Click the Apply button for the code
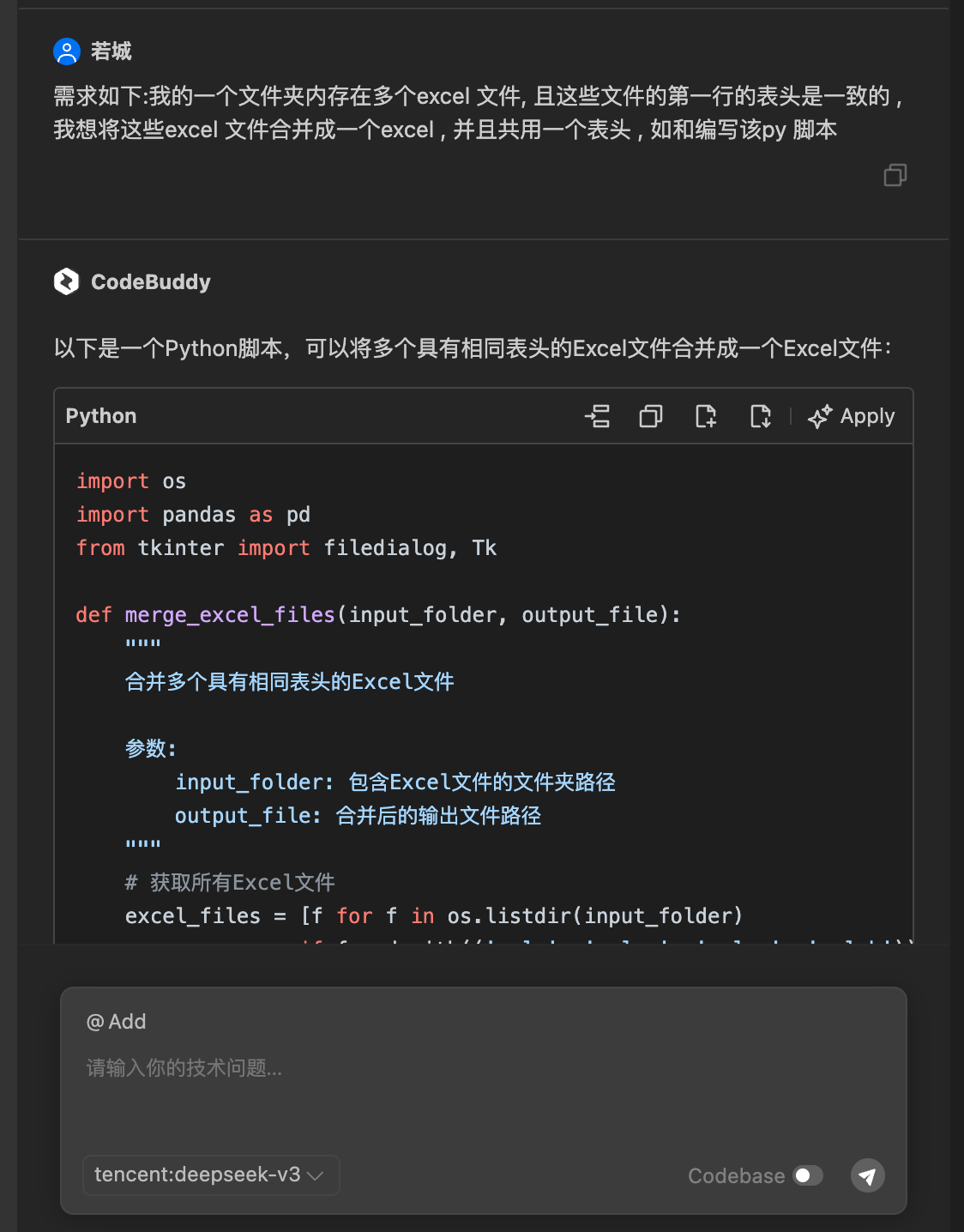The height and width of the screenshot is (1232, 964). tap(852, 416)
